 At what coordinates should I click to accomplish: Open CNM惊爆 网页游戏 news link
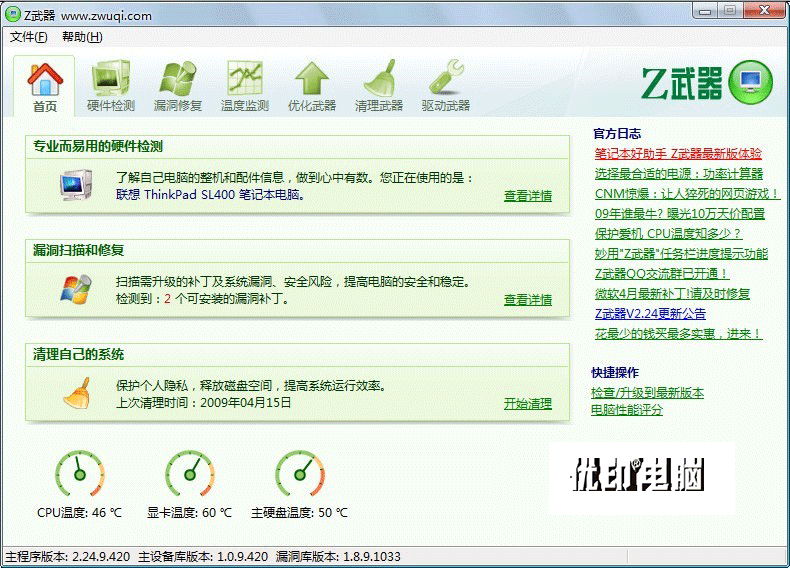[x=687, y=194]
